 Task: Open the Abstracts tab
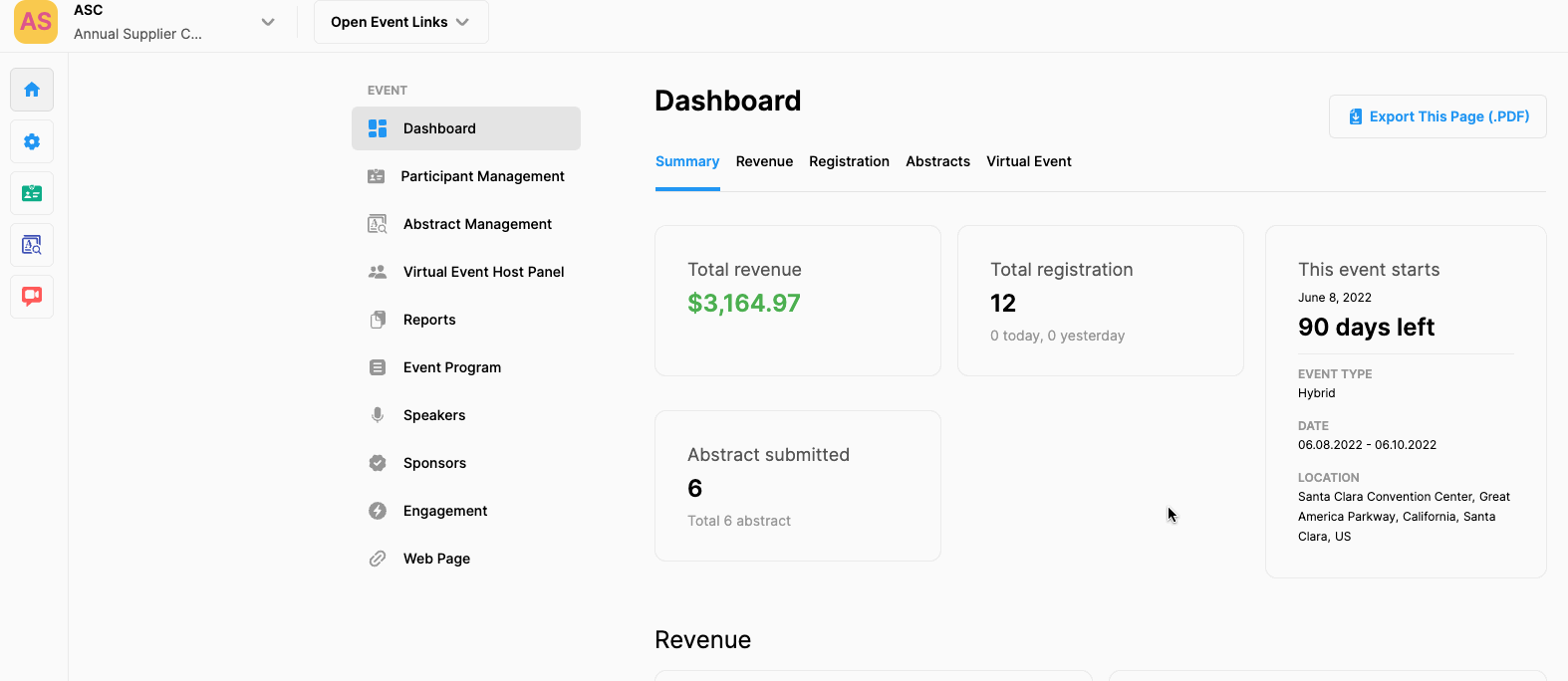point(937,161)
